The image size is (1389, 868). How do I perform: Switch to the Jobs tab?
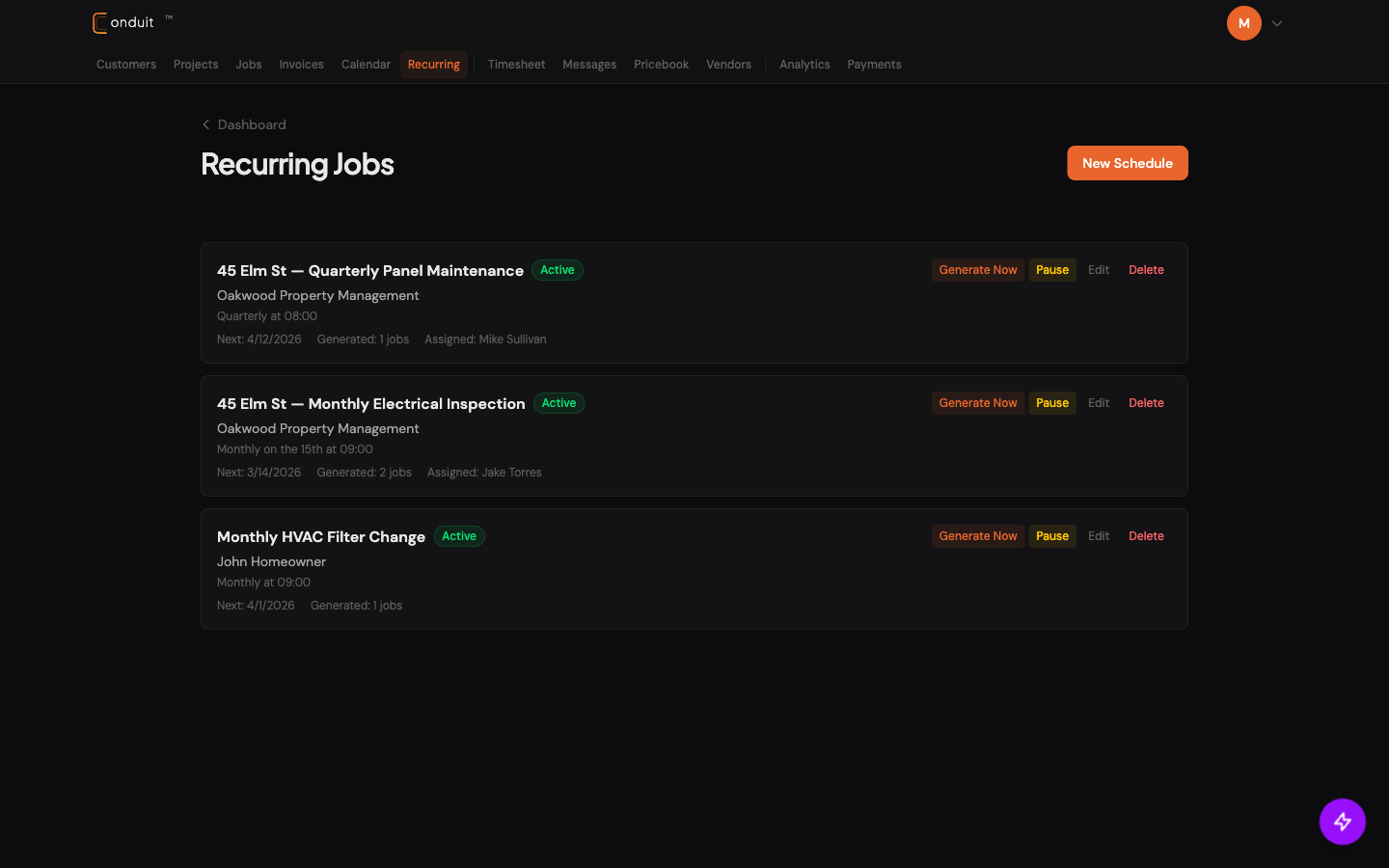[249, 65]
